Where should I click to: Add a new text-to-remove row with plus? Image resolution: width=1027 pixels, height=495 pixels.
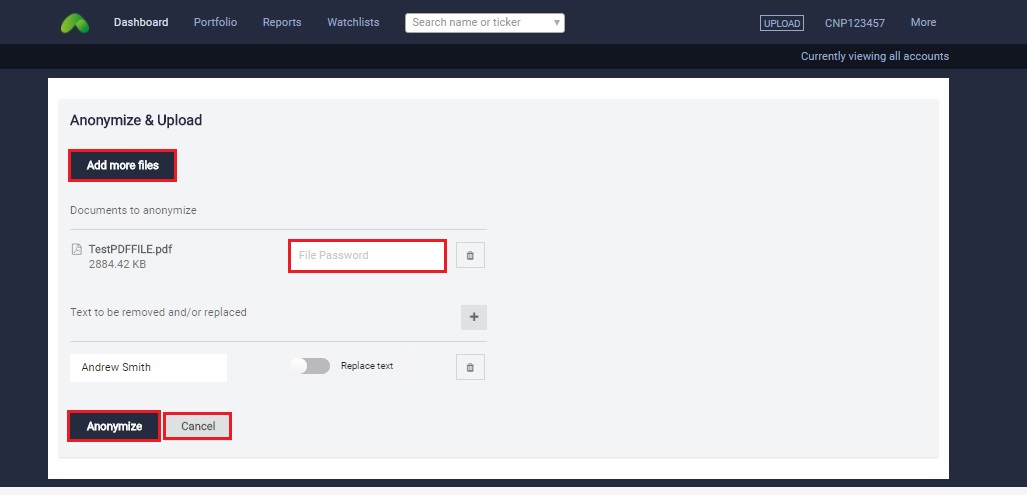474,317
